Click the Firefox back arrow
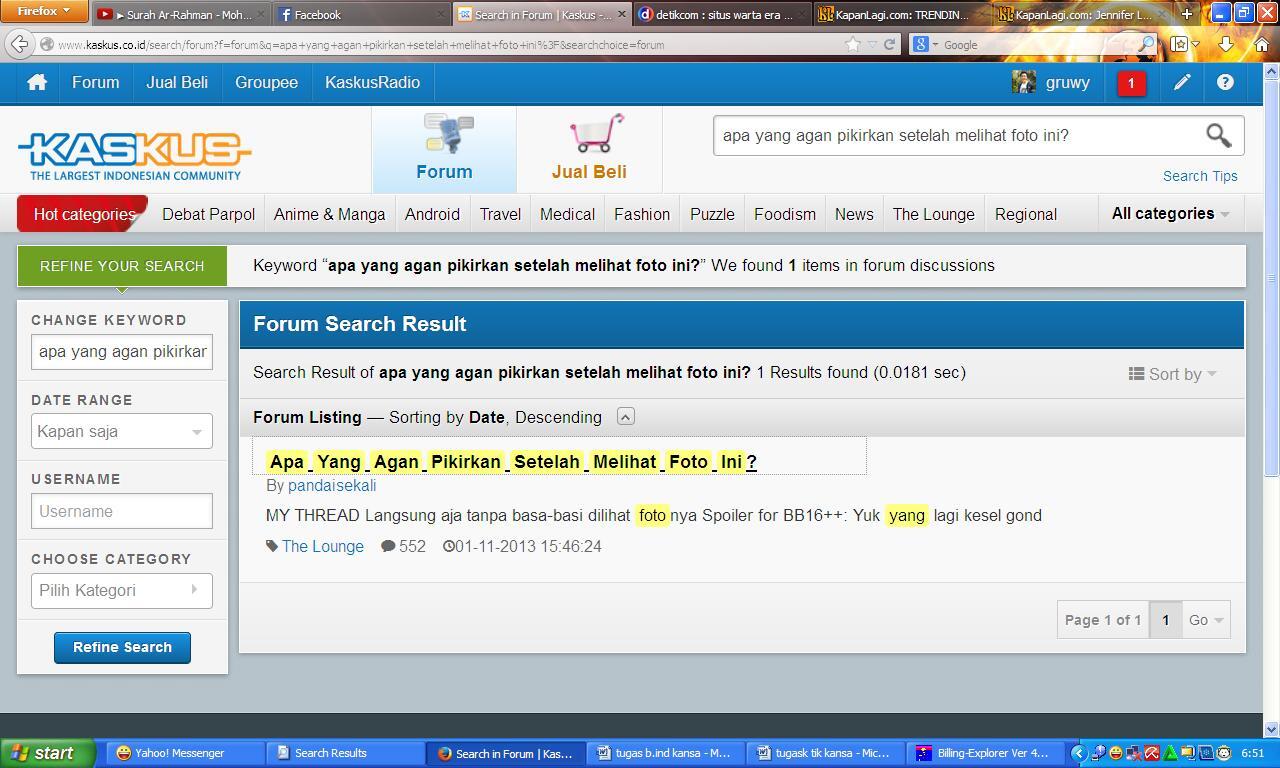Viewport: 1280px width, 768px height. (x=19, y=44)
